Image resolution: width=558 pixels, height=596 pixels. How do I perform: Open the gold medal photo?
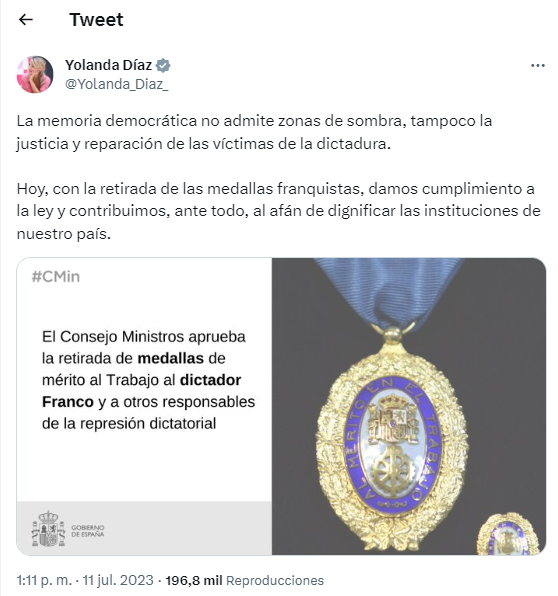coord(409,406)
